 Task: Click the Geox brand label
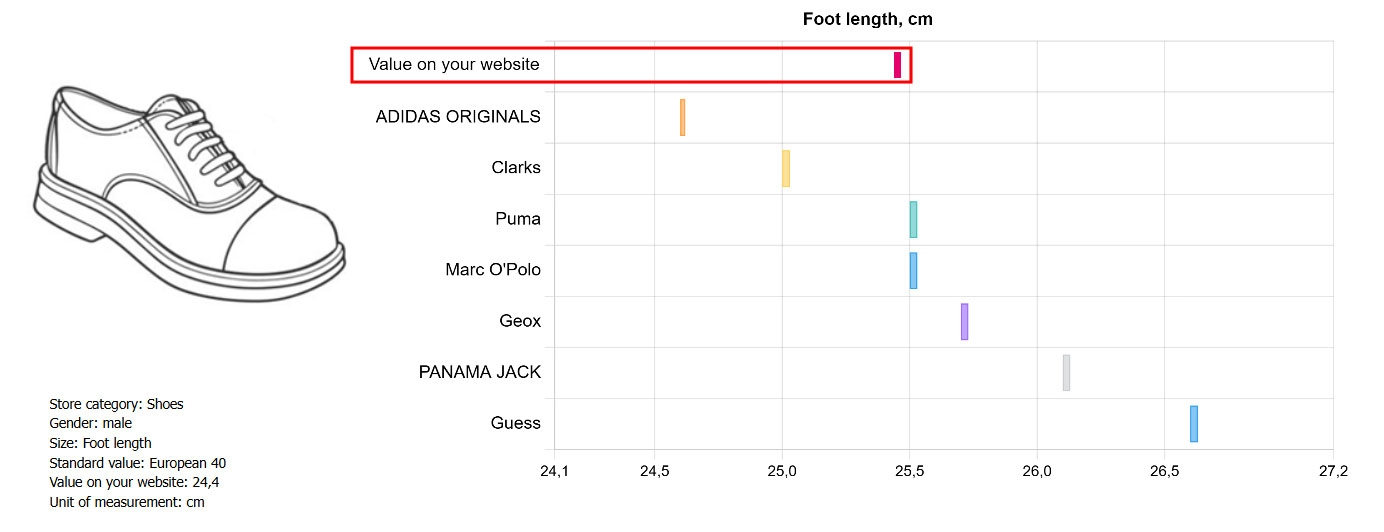pos(520,322)
